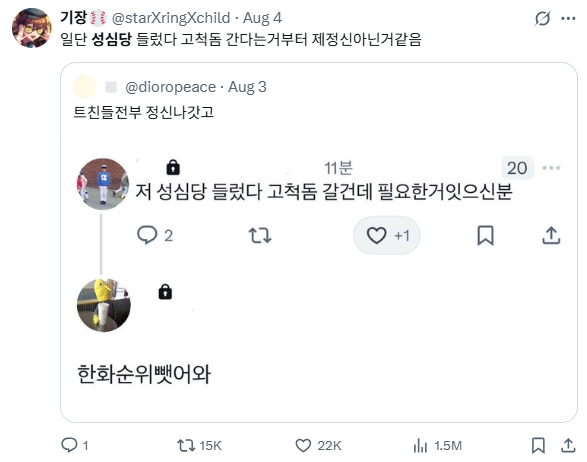Open more options menu of main tweet
The height and width of the screenshot is (462, 587).
[568, 18]
